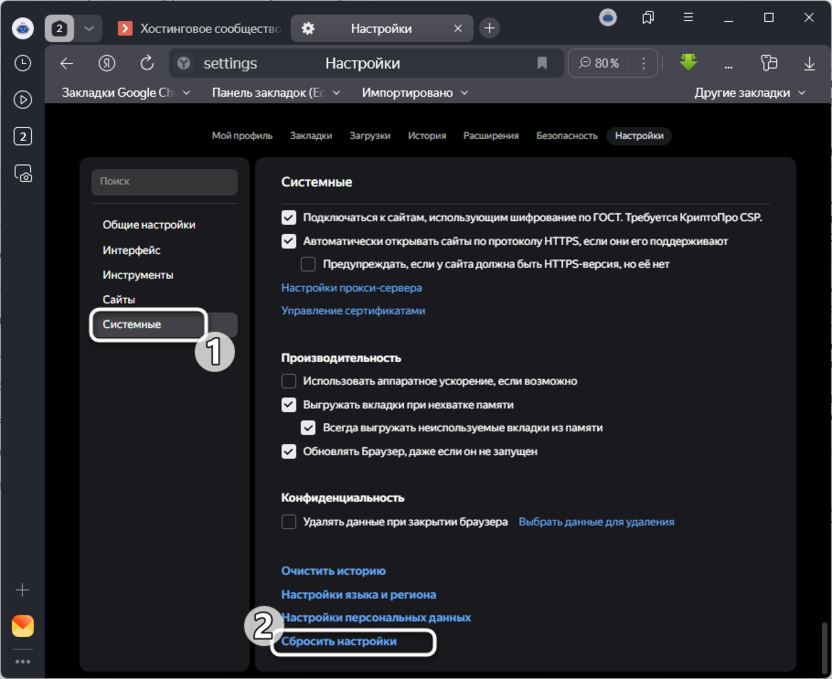The image size is (832, 679).
Task: Open screenshot tool icon in sidebar
Action: (x=23, y=173)
